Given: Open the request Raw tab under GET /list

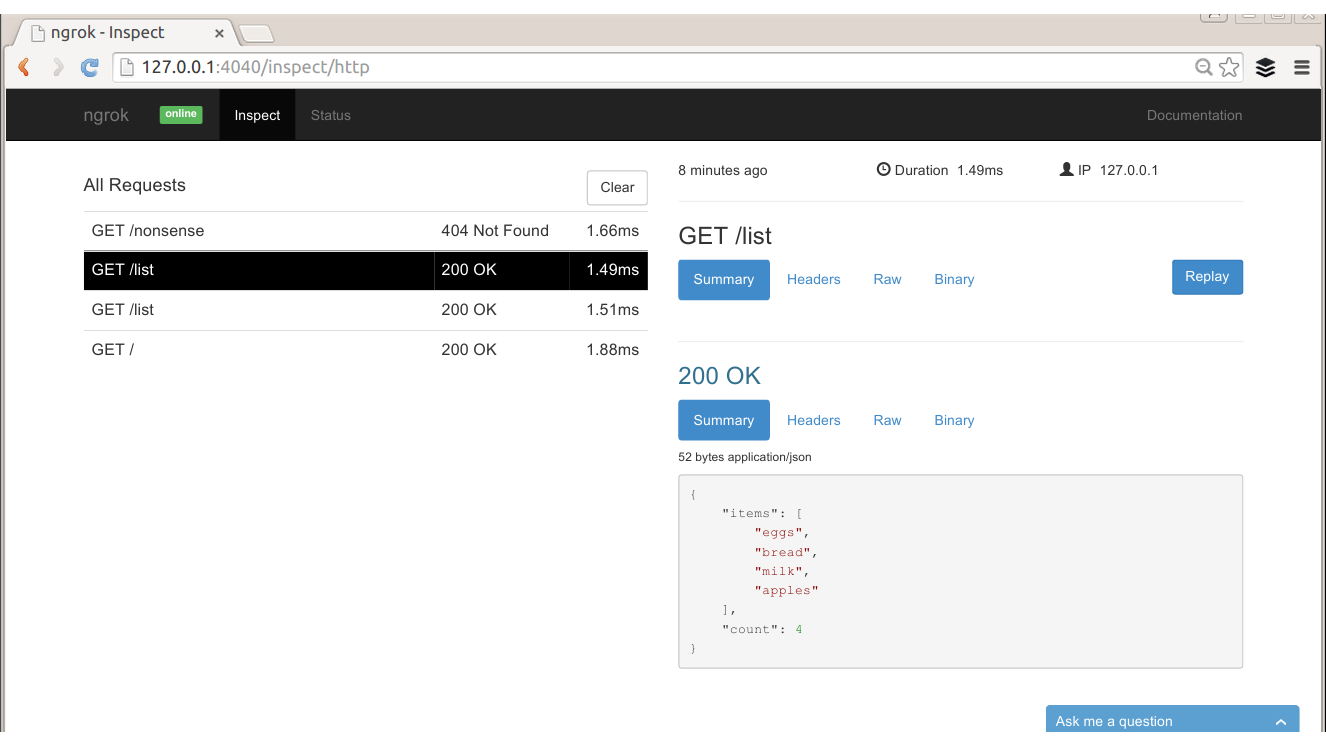Looking at the screenshot, I should pyautogui.click(x=887, y=279).
